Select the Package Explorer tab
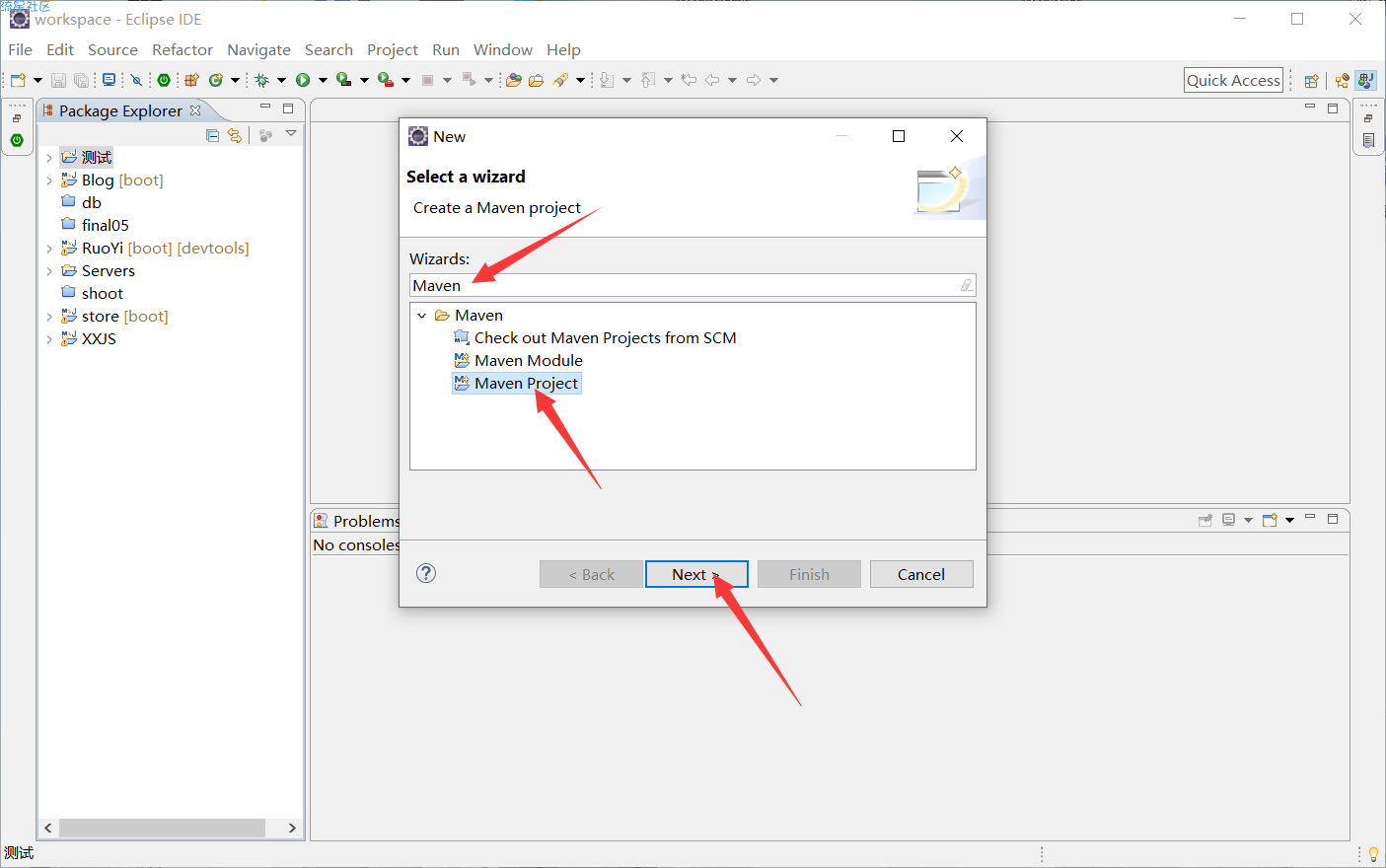Image resolution: width=1386 pixels, height=868 pixels. pyautogui.click(x=120, y=110)
